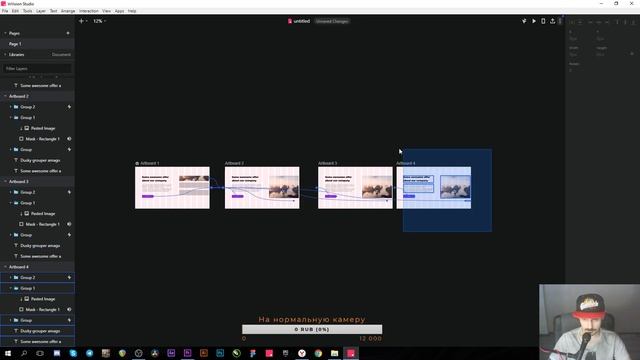Open the Arrange menu

click(x=68, y=11)
